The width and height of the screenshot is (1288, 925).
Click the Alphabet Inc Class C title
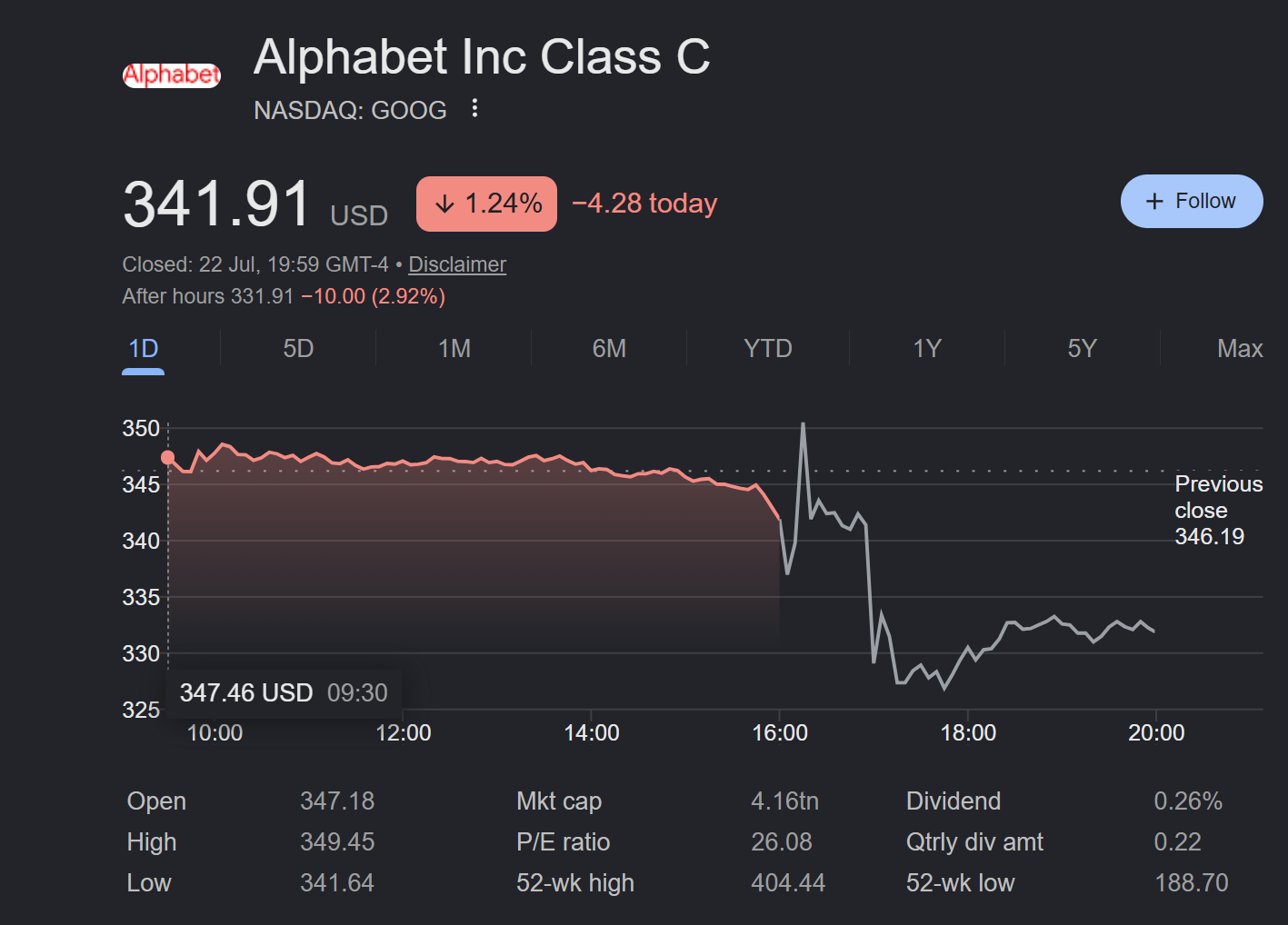coord(482,56)
